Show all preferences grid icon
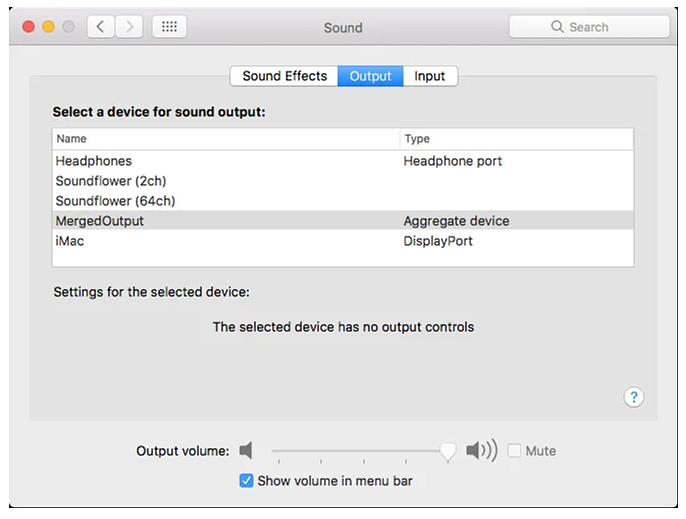This screenshot has height=519, width=686. [x=169, y=27]
